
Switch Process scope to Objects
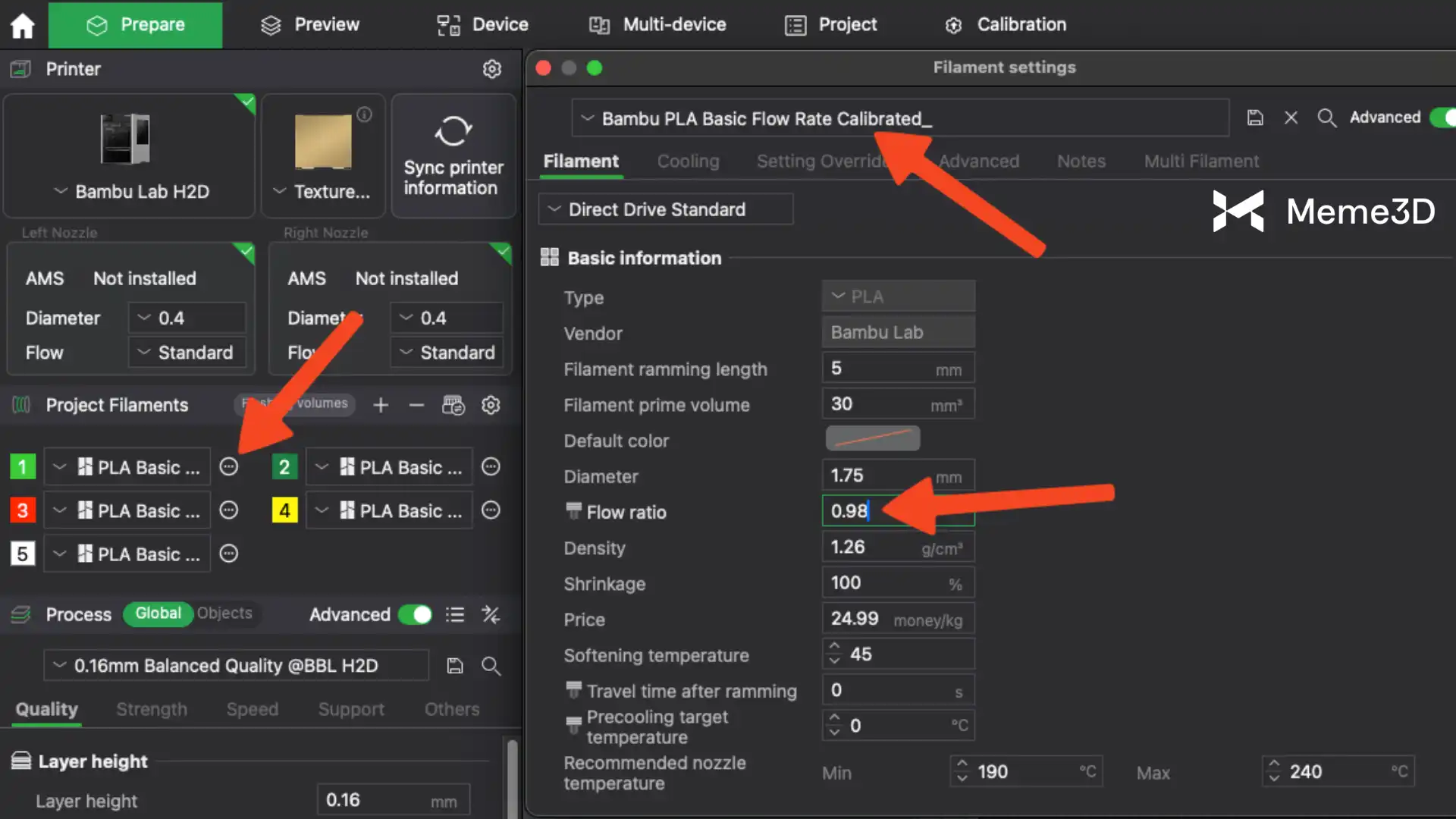click(x=224, y=613)
